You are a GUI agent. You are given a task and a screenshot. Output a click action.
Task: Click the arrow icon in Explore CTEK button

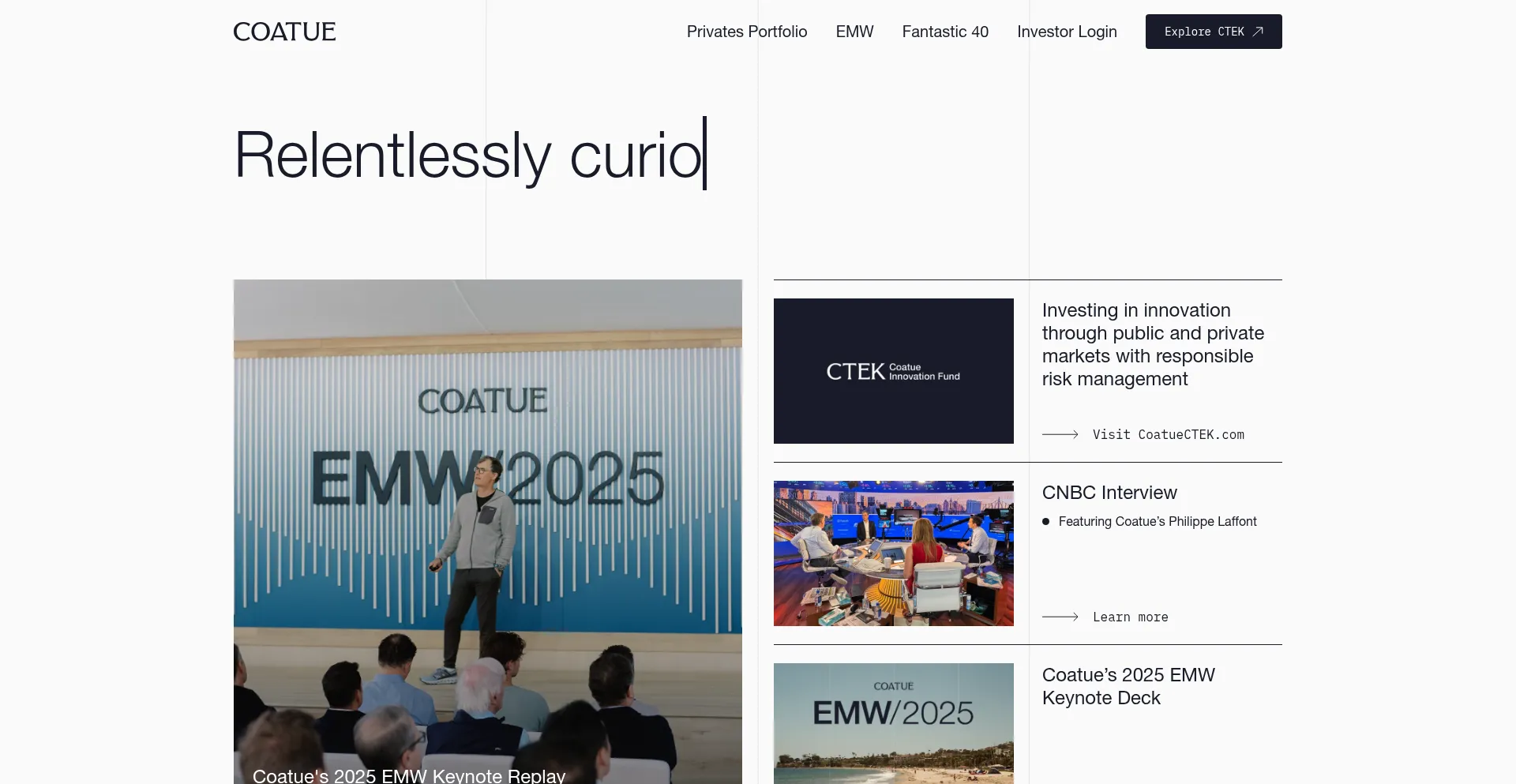(1258, 32)
